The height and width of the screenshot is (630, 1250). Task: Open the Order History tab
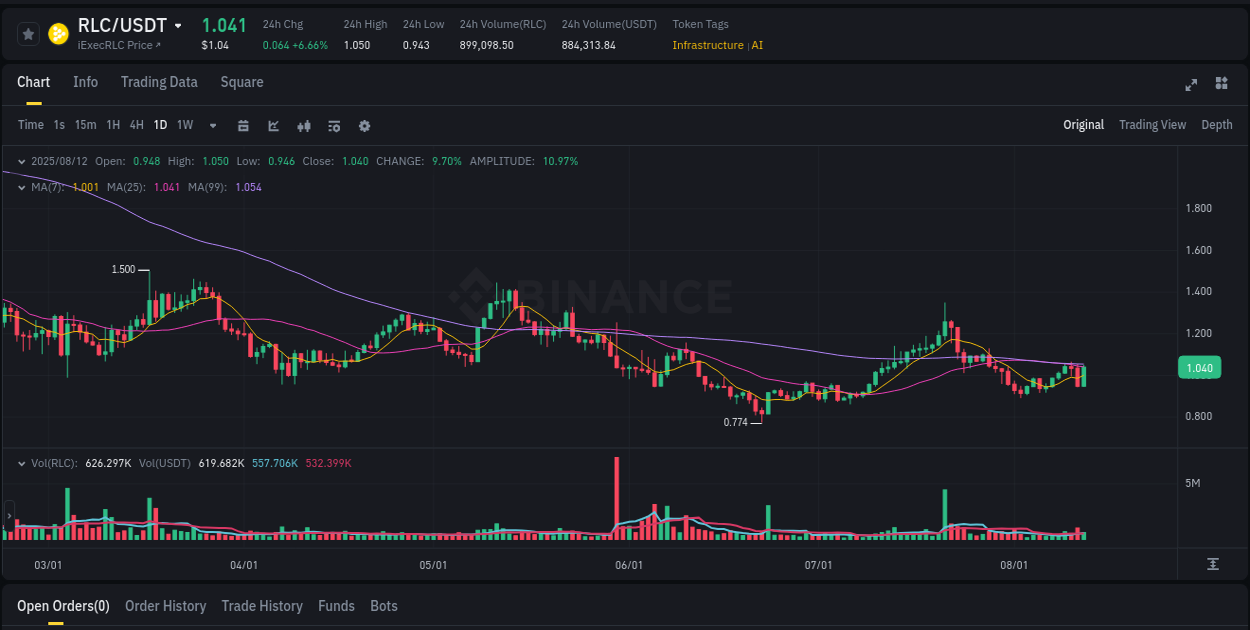(165, 606)
